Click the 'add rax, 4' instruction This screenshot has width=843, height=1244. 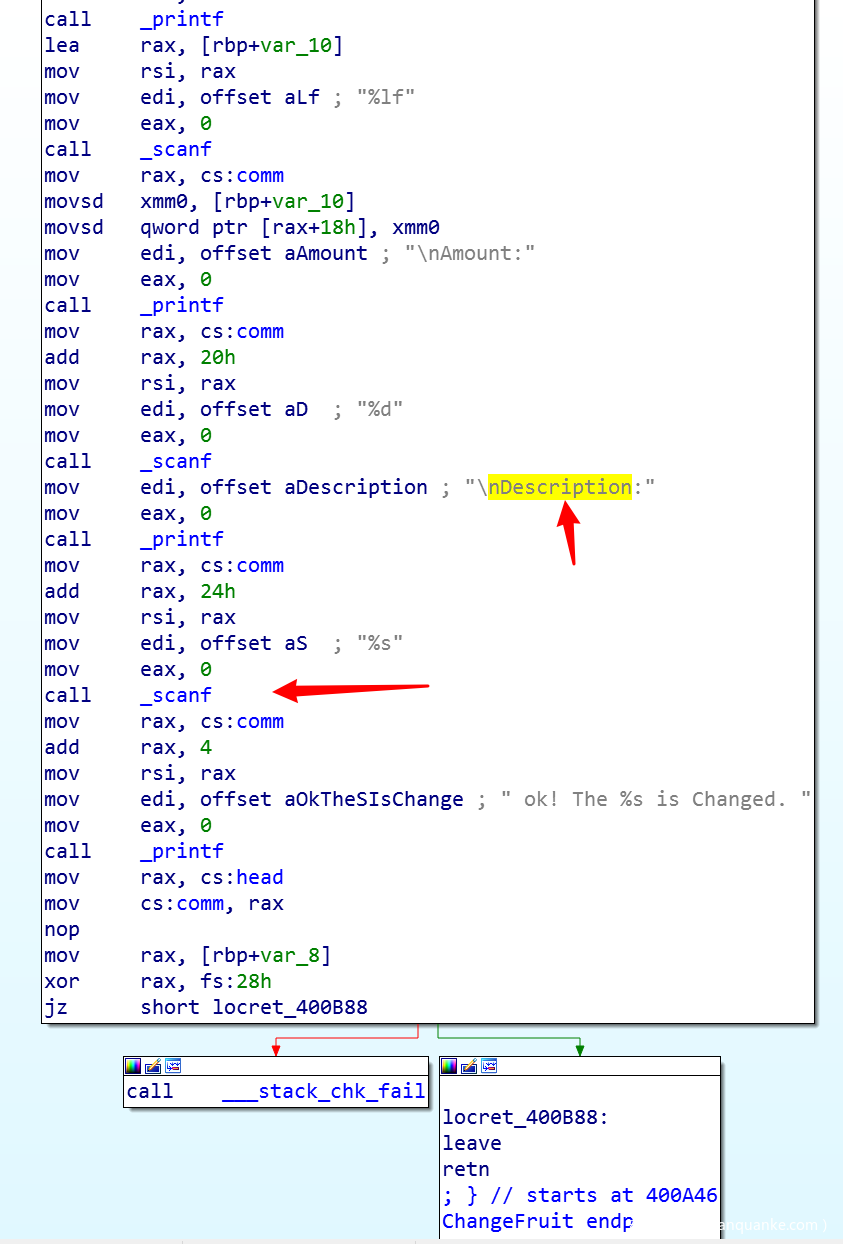[x=128, y=747]
